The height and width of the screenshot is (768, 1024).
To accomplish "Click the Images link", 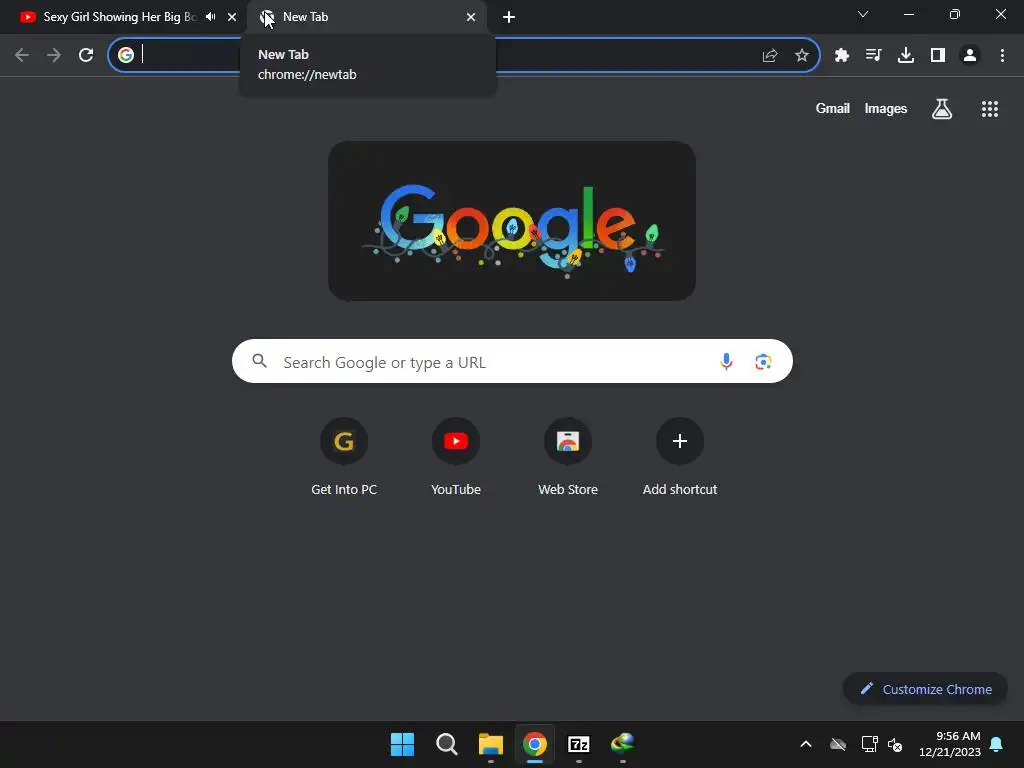I will pyautogui.click(x=886, y=108).
